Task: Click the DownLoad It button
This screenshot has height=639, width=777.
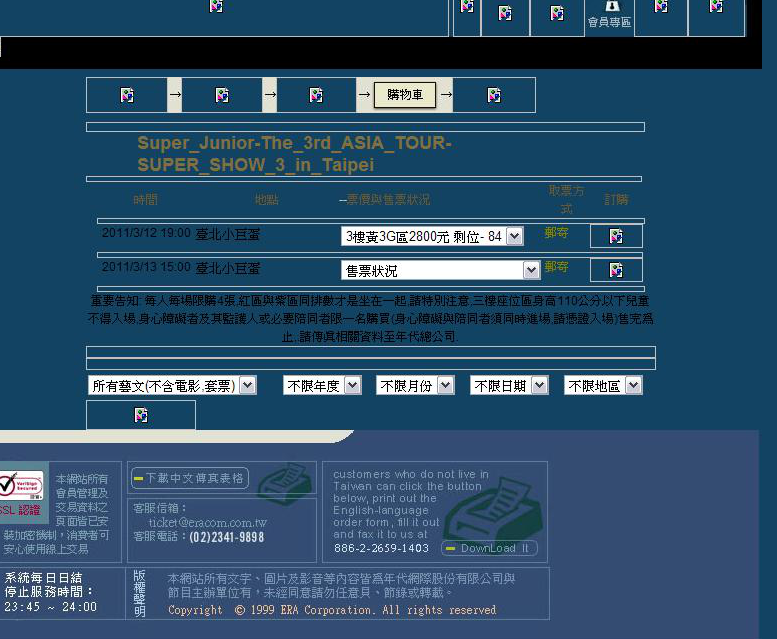Action: [x=489, y=548]
